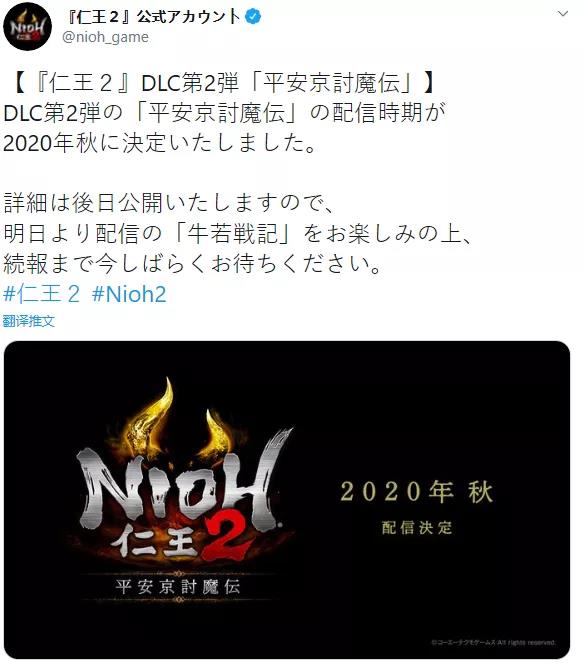Click the 詳細は後日公開 sentence in the tweet
The height and width of the screenshot is (668, 584).
[x=167, y=202]
